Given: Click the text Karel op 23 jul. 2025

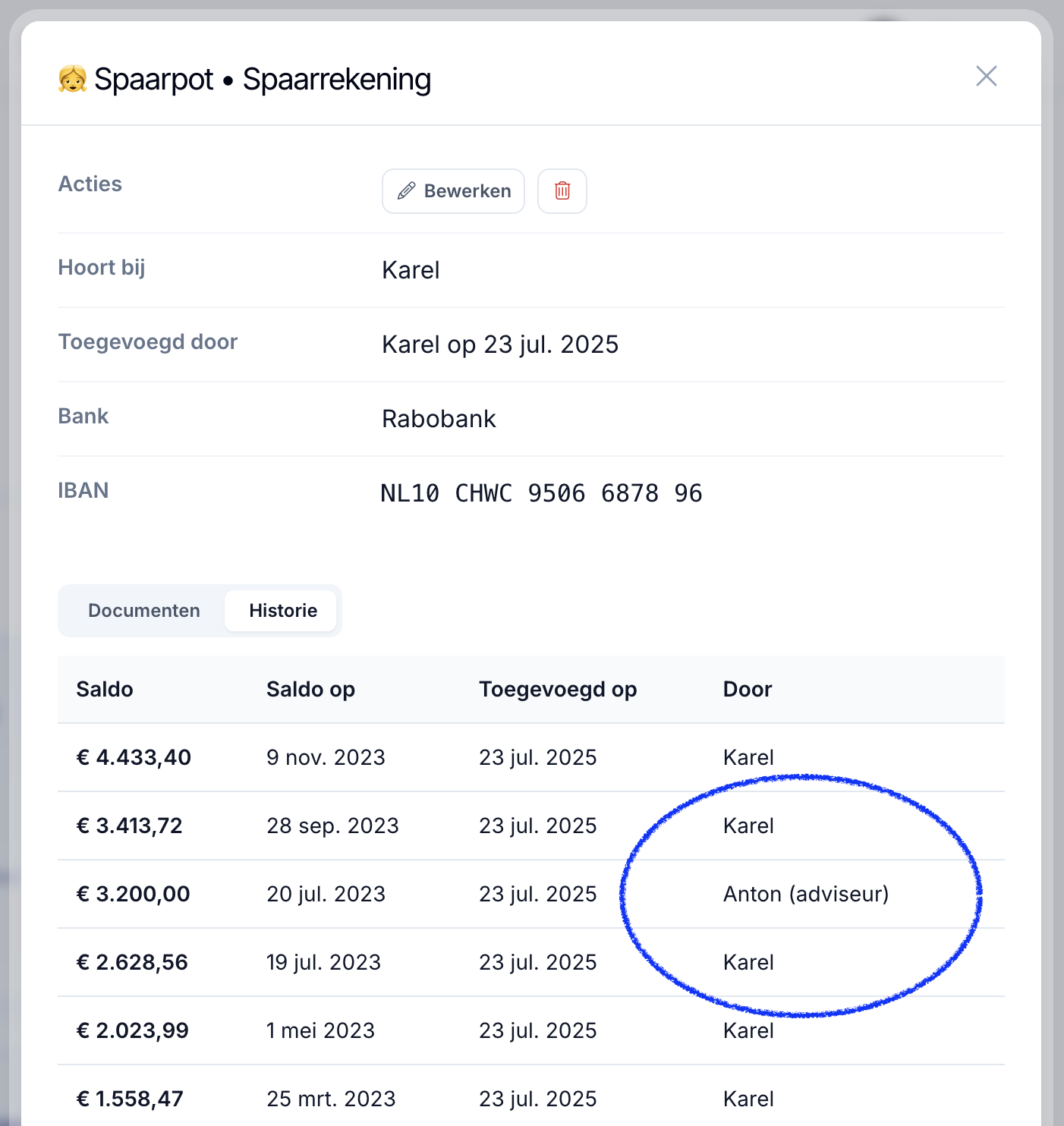Looking at the screenshot, I should pyautogui.click(x=500, y=344).
